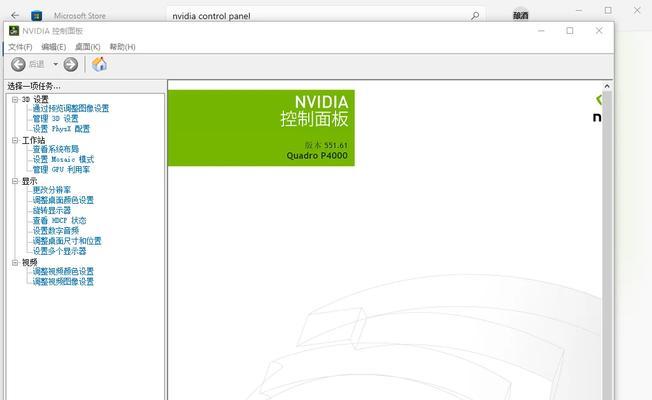
Task: Close the NVIDIA Control Panel window
Action: [x=599, y=31]
